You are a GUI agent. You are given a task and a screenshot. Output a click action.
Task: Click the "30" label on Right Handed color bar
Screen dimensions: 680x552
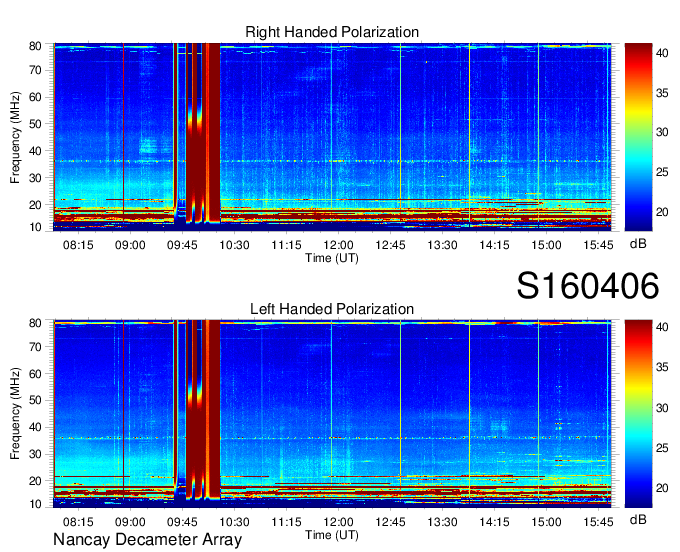click(x=662, y=132)
